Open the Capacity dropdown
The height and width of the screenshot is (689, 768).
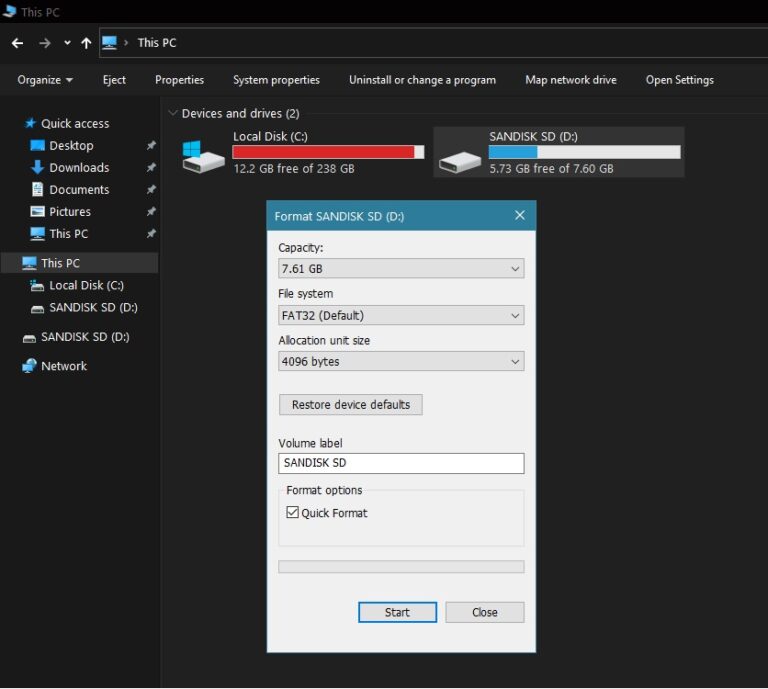click(x=400, y=269)
